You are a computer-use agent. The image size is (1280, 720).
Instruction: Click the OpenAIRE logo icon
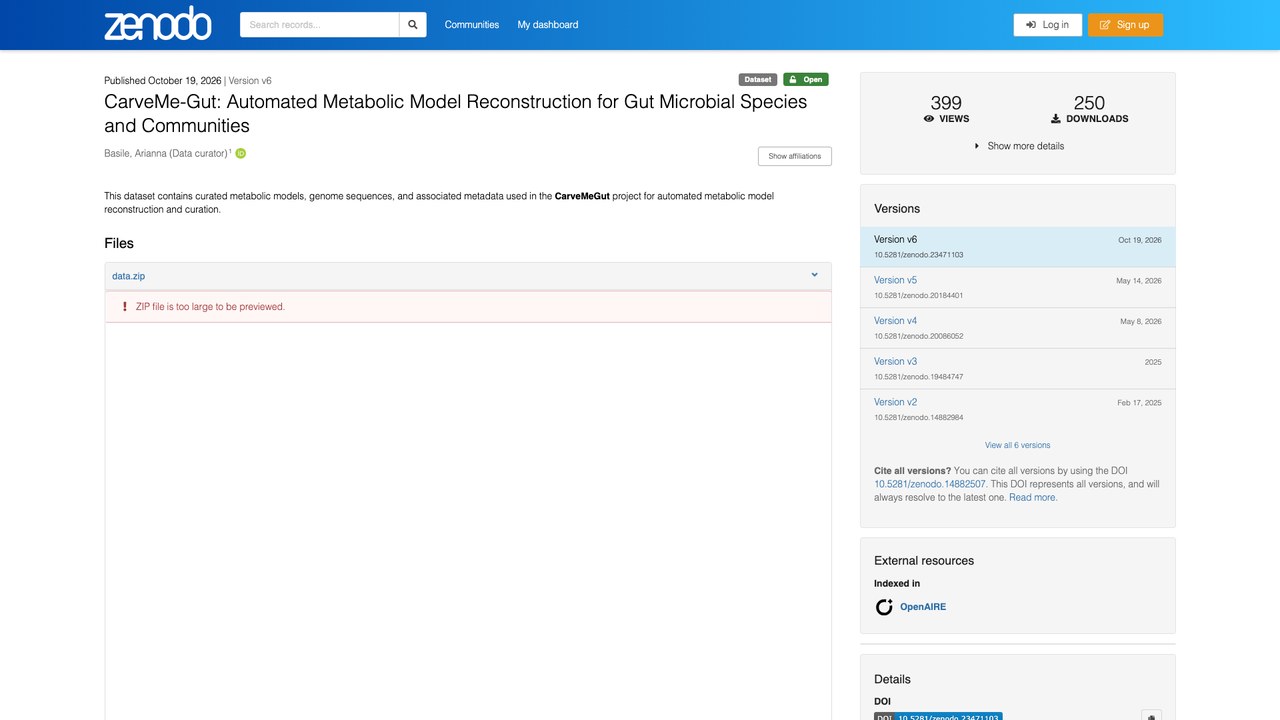[x=884, y=607]
